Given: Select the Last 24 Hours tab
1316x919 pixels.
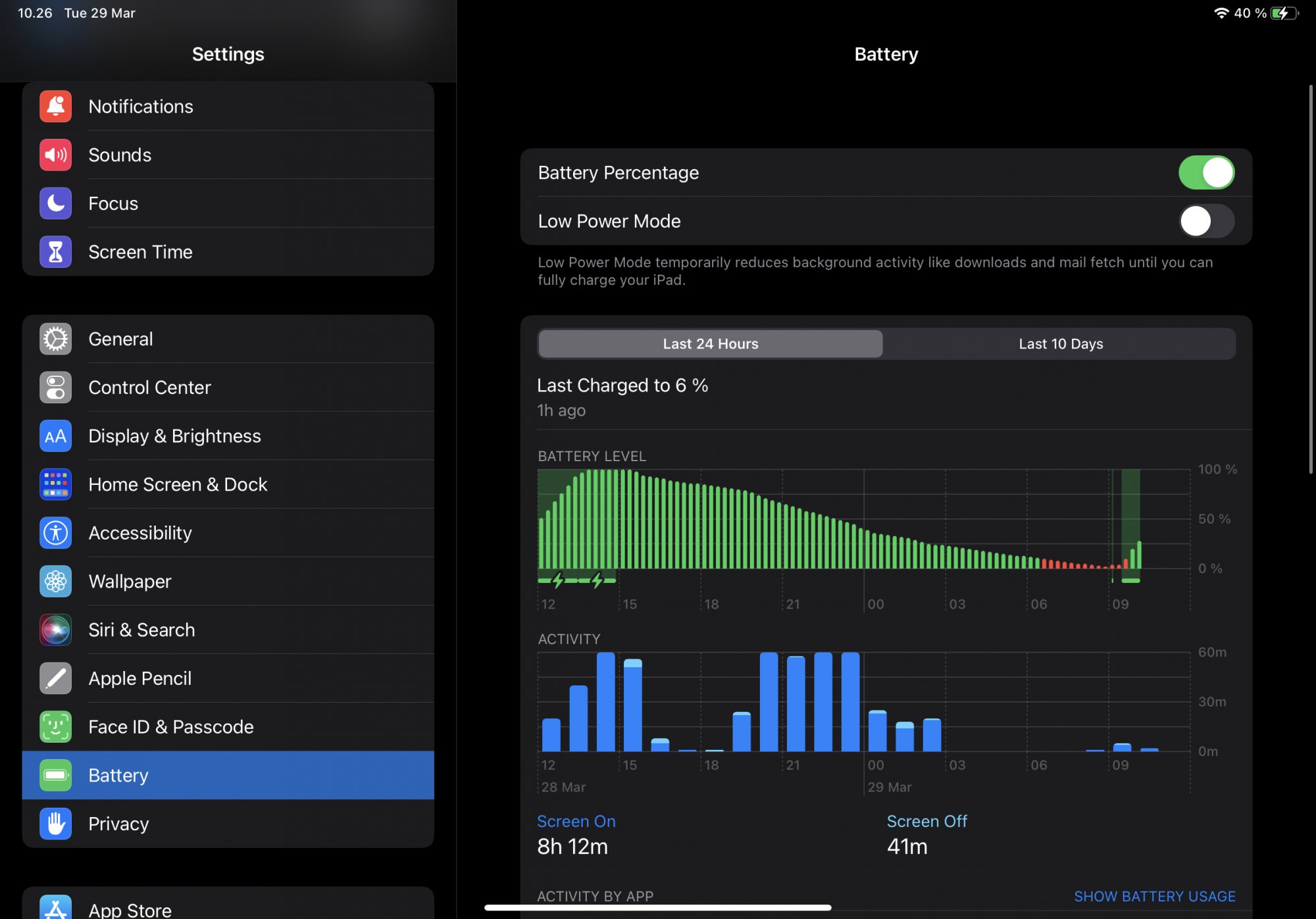Looking at the screenshot, I should [x=710, y=343].
